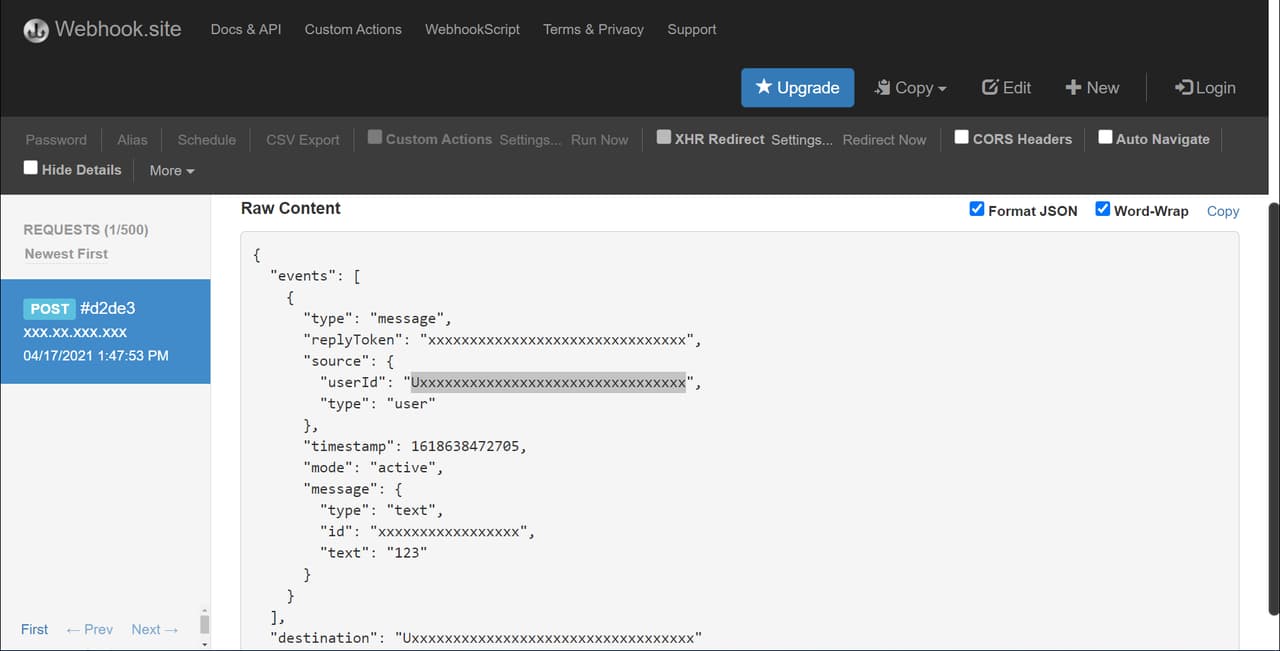Open the WebhookScript menu item
Viewport: 1280px width, 651px height.
(x=472, y=30)
